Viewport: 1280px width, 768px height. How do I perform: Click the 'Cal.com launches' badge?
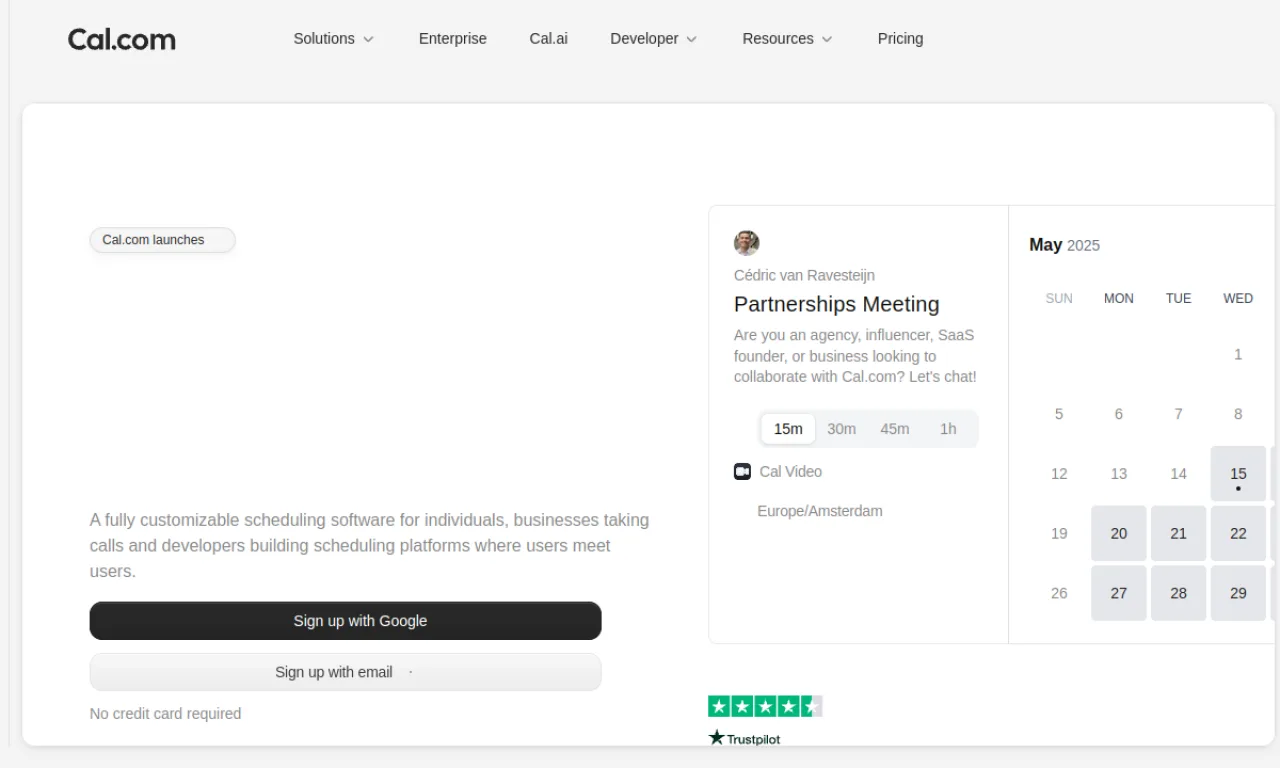163,240
